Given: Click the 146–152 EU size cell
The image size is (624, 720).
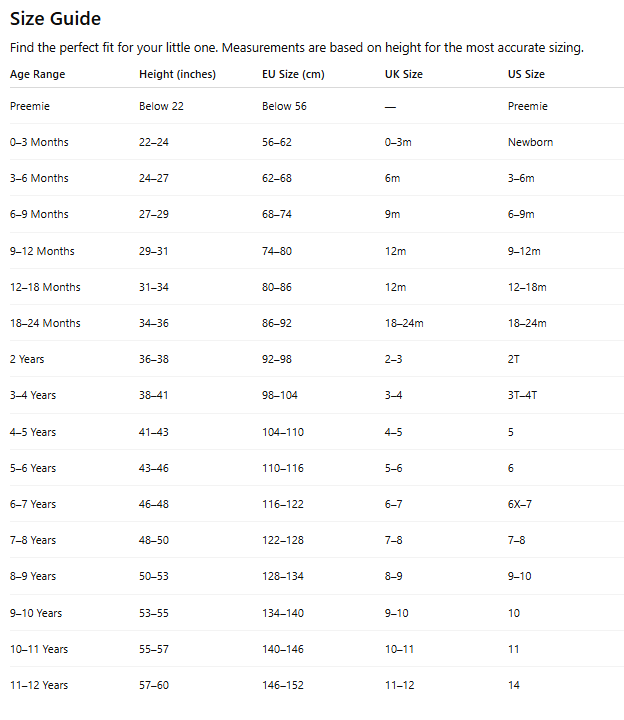Looking at the screenshot, I should coord(283,685).
